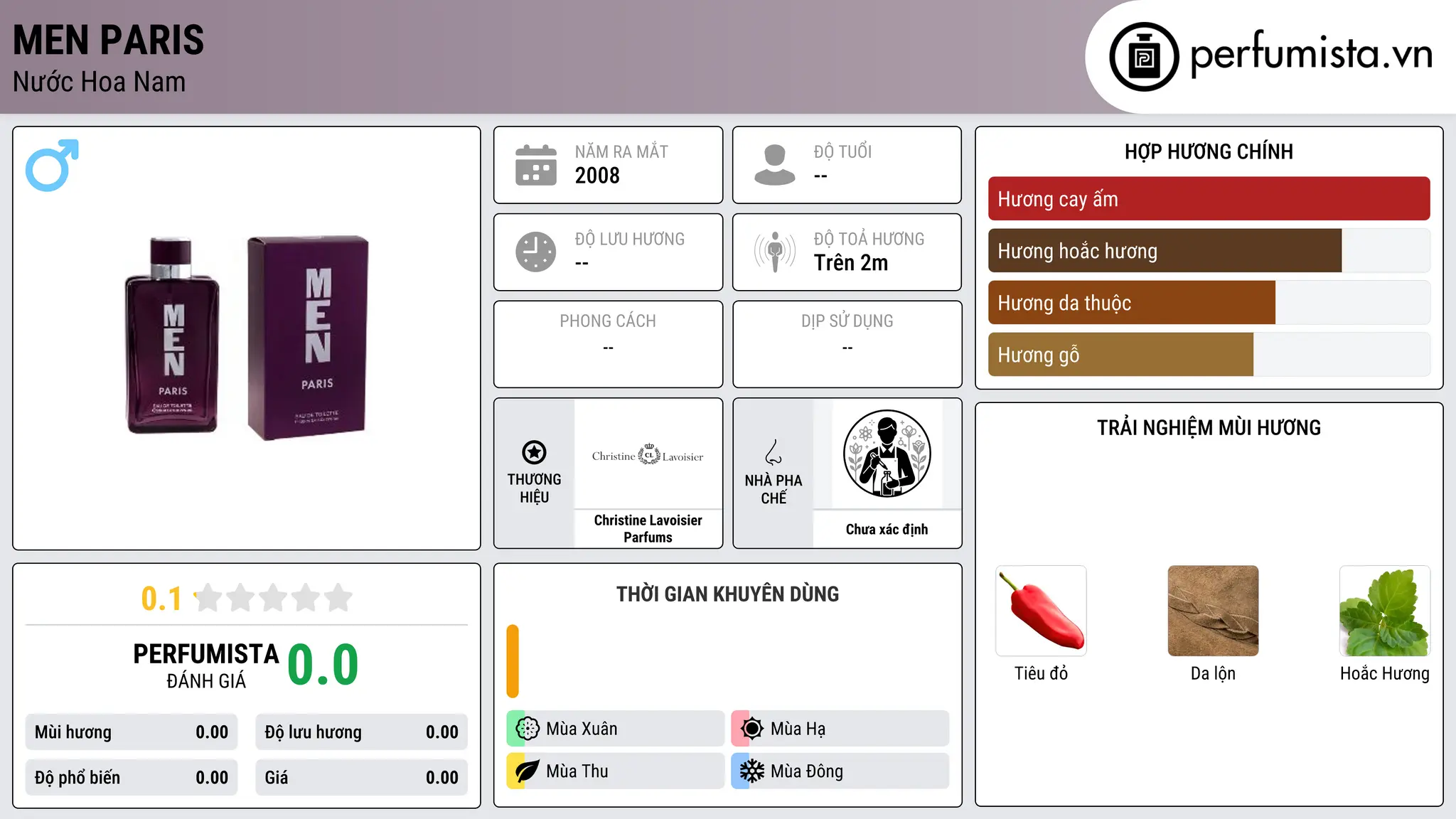Image resolution: width=1456 pixels, height=819 pixels.
Task: Click the HỢP HƯƠNG CHÍNH heading
Action: (x=1209, y=151)
